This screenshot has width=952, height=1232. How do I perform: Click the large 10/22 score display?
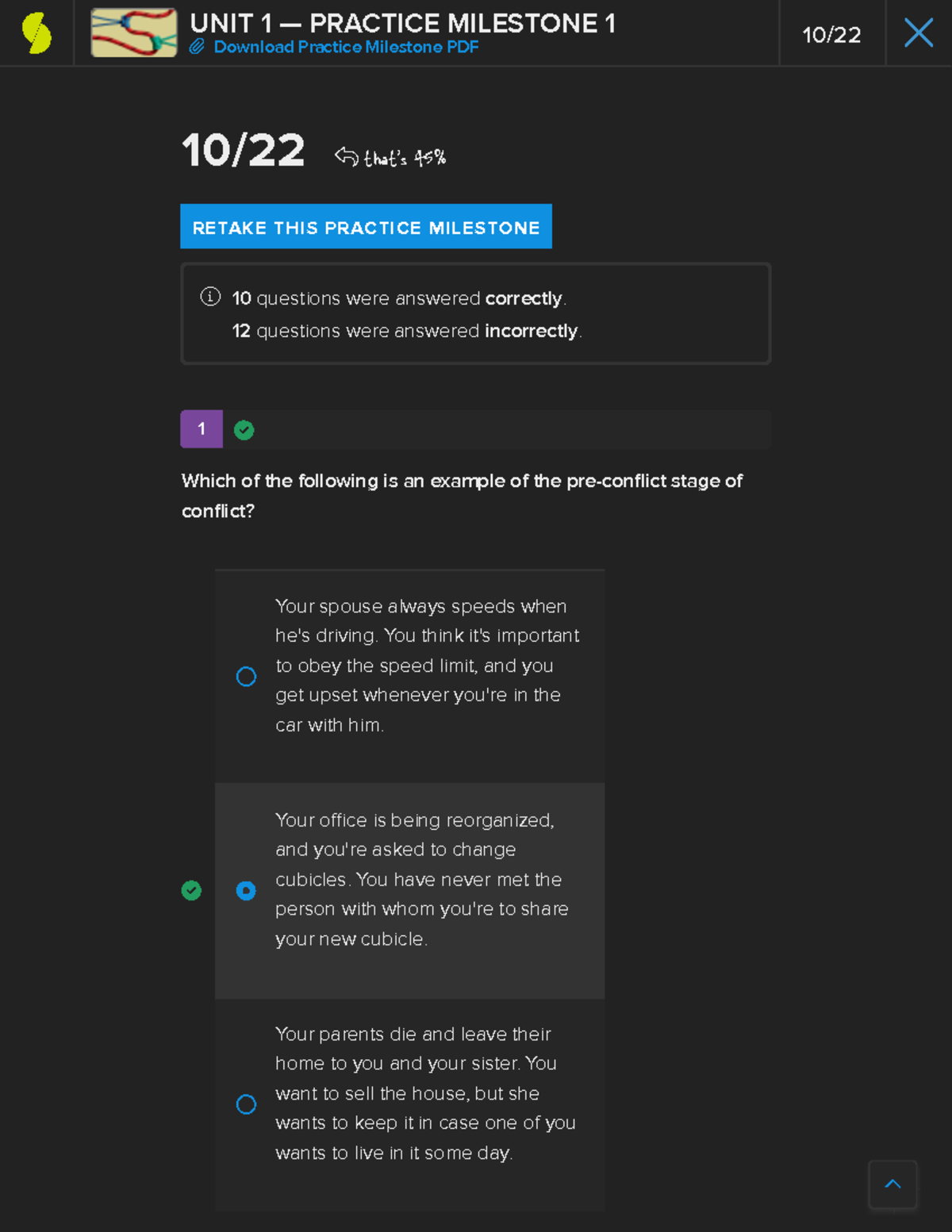pos(242,151)
